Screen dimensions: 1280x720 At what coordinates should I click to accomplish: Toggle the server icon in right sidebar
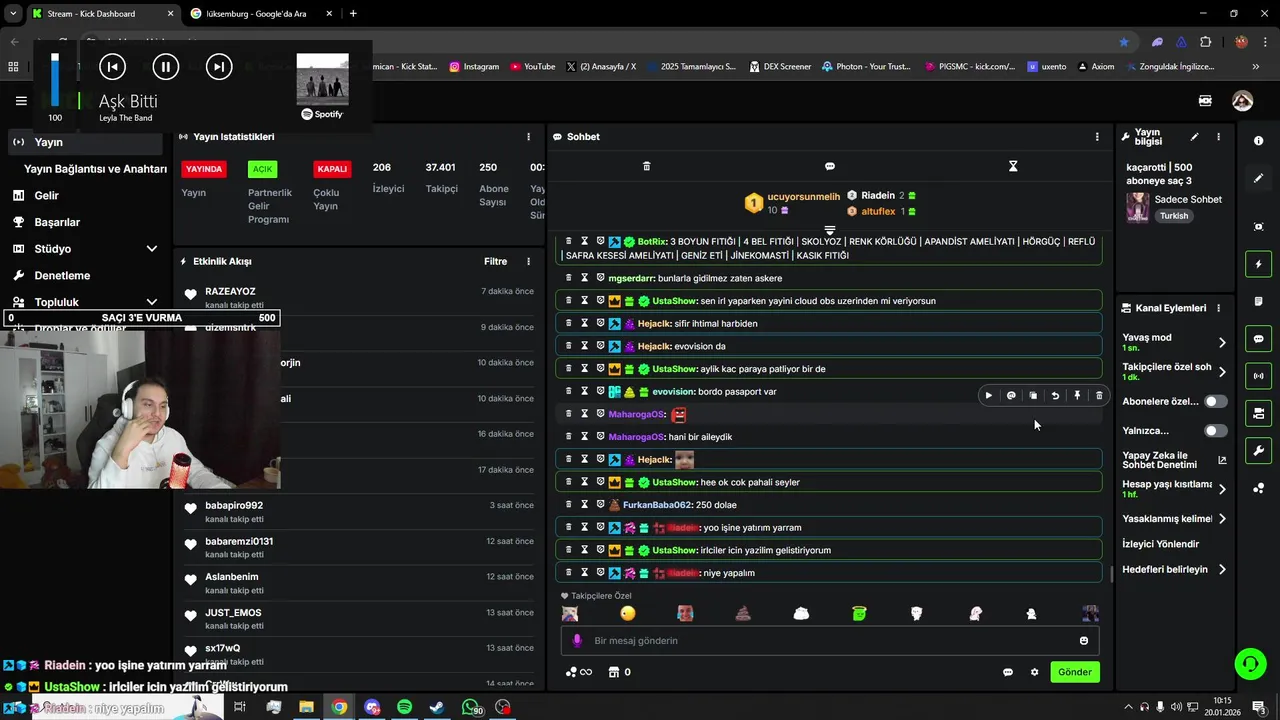click(1258, 413)
